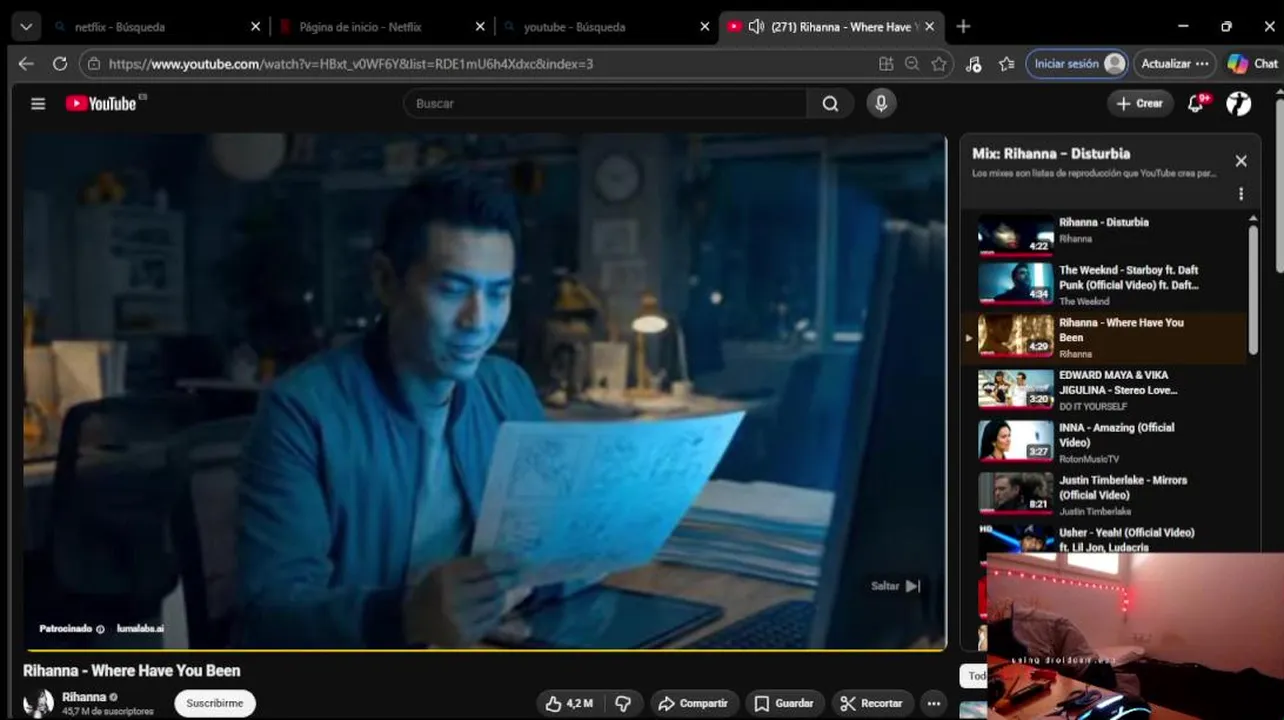
Task: Switch to the Página de inicio - Netflix tab
Action: click(x=380, y=27)
